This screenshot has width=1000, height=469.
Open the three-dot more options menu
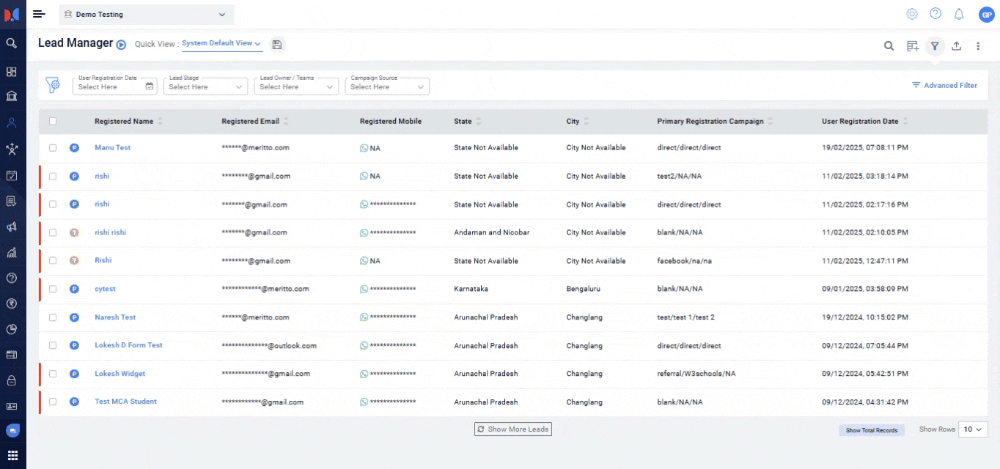coord(978,46)
